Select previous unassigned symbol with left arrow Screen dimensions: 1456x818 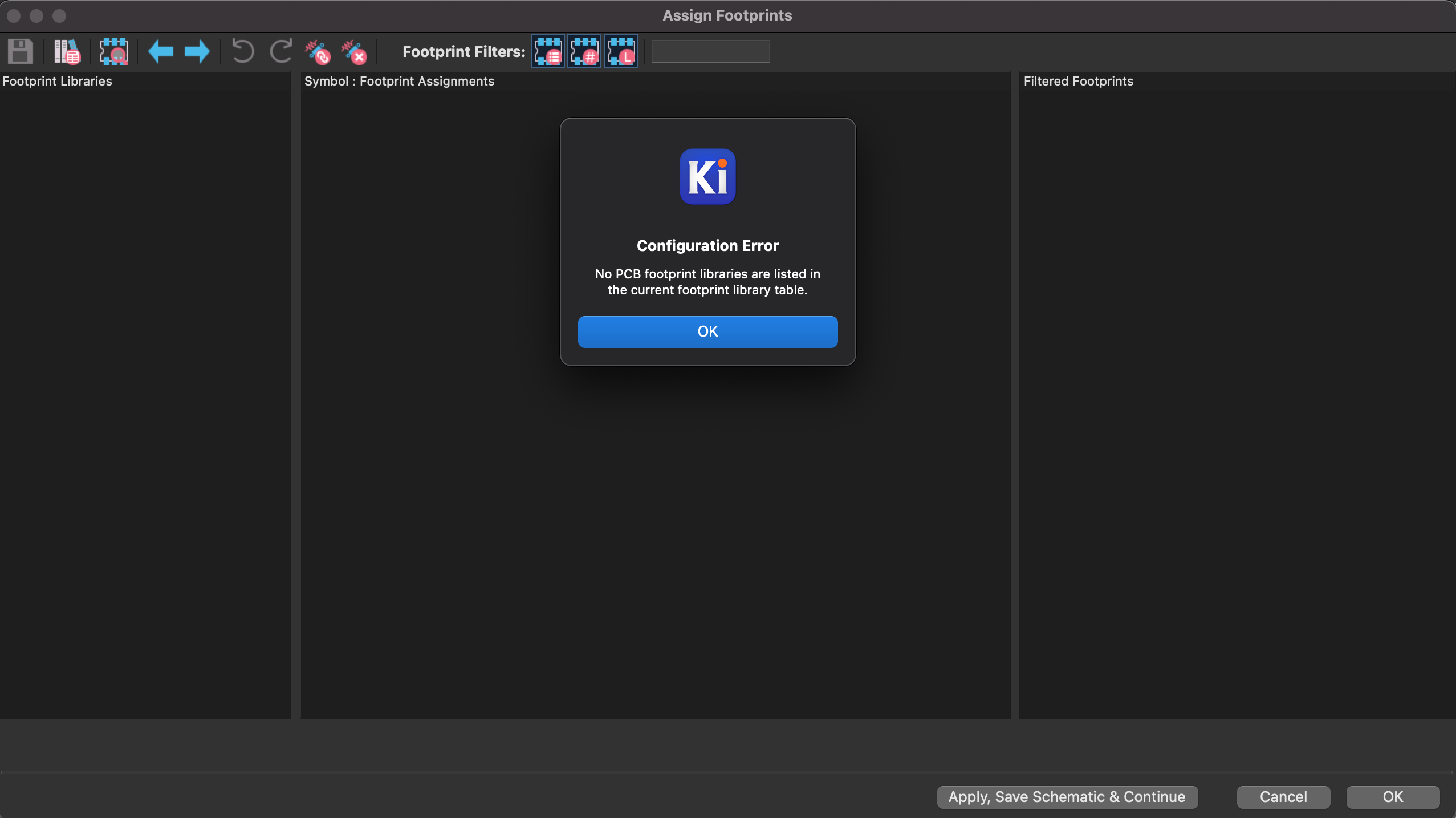click(161, 51)
